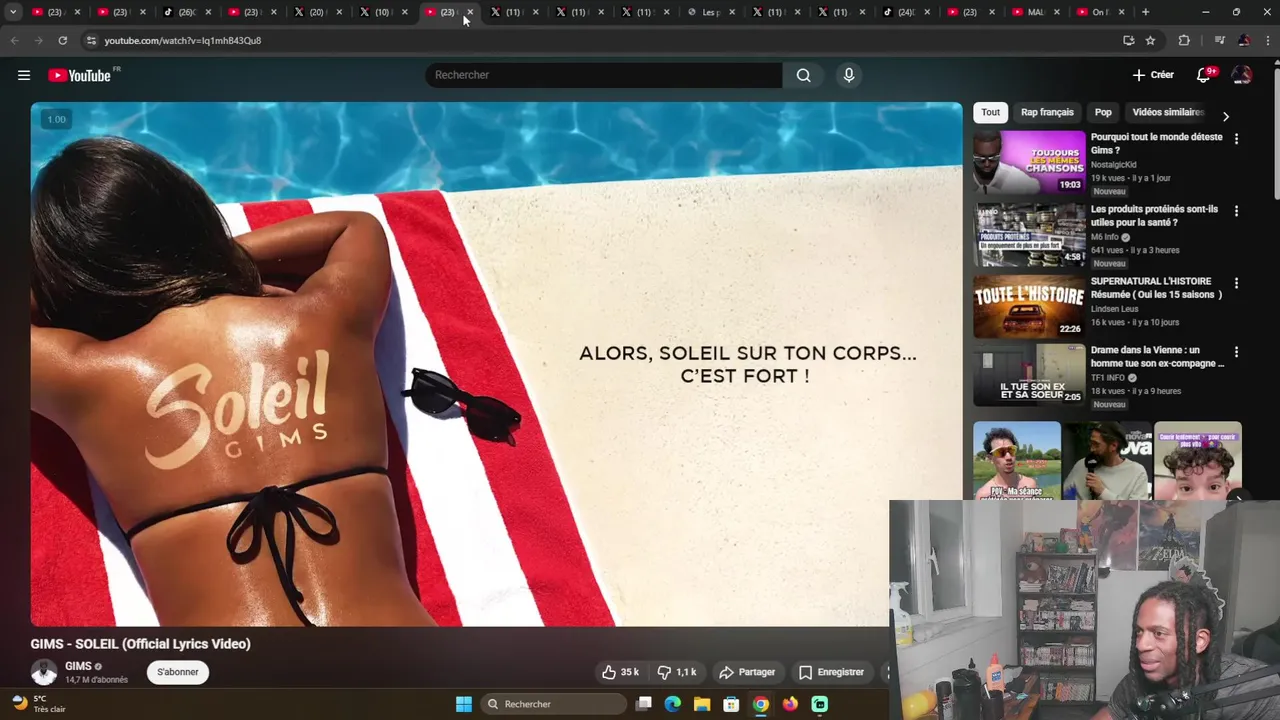Subscribe with the S'abonner button

(177, 672)
